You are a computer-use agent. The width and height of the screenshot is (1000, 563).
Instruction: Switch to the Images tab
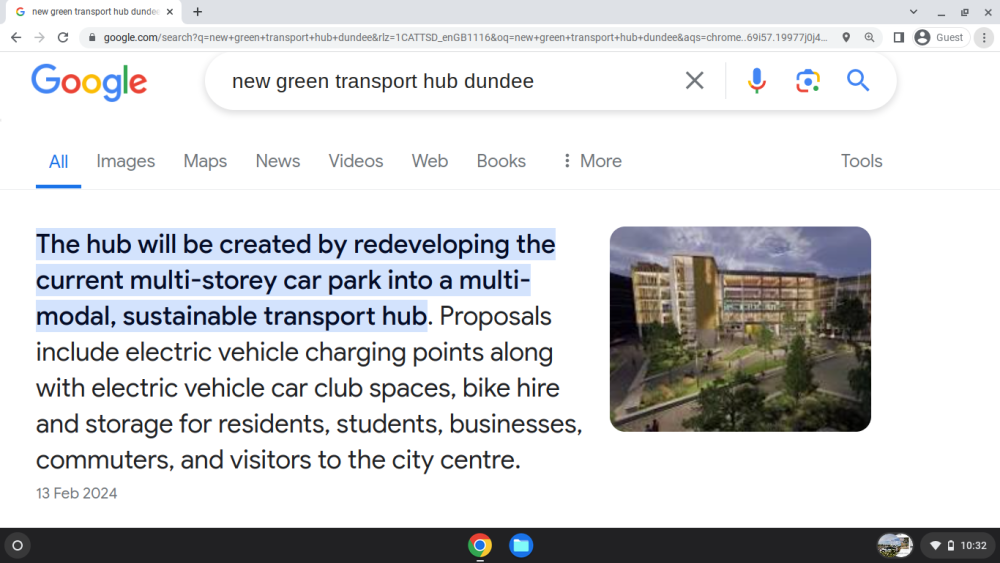pyautogui.click(x=126, y=161)
